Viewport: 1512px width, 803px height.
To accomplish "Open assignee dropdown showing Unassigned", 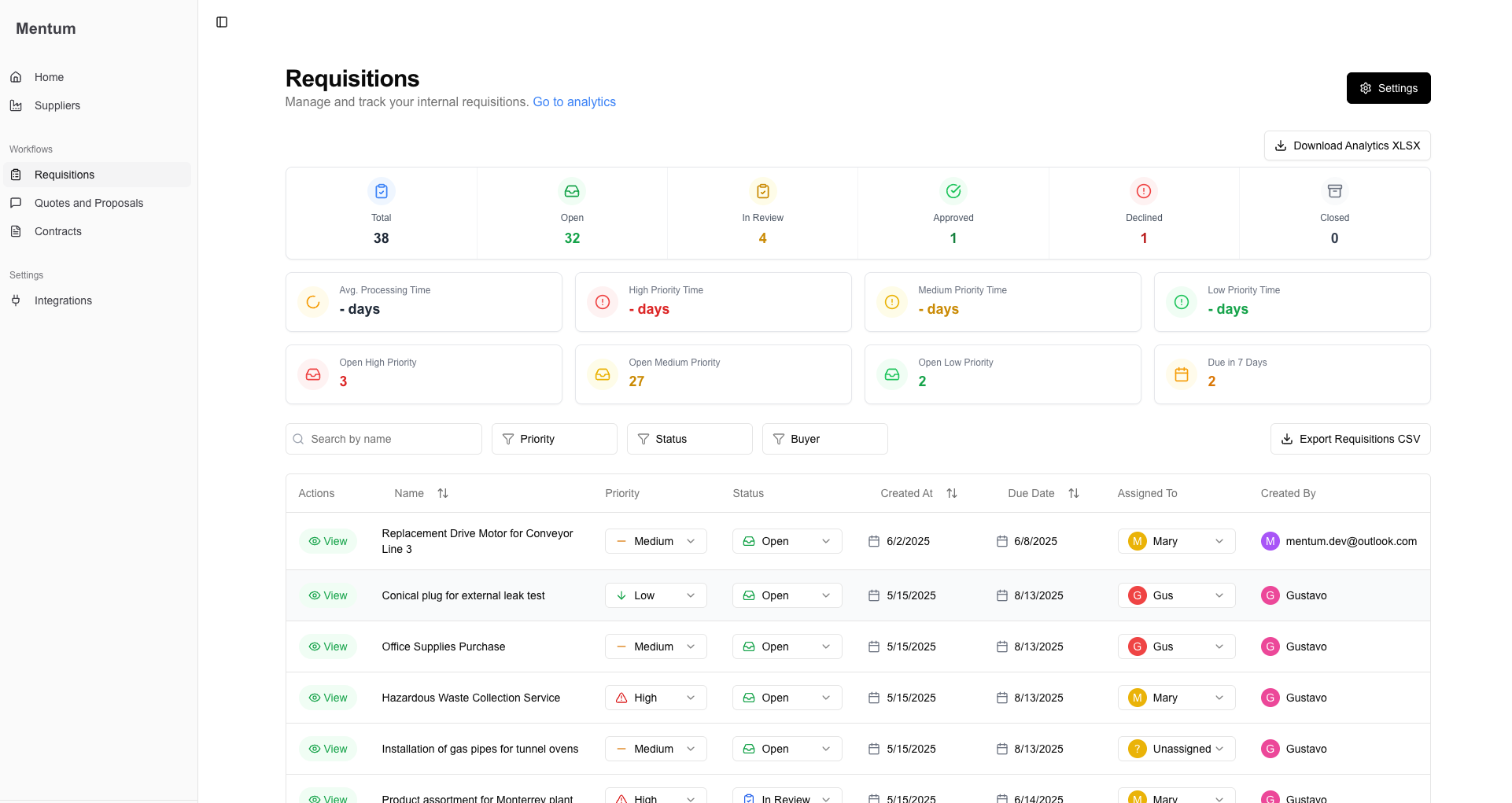I will [1176, 749].
